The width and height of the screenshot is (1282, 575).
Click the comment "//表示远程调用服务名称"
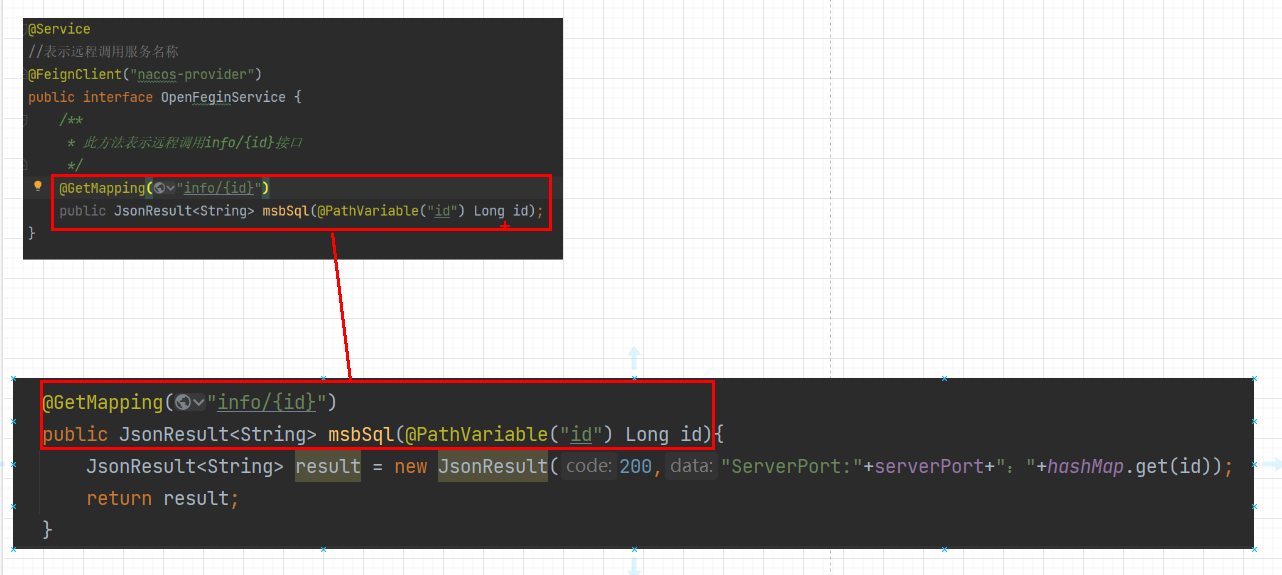tap(103, 51)
